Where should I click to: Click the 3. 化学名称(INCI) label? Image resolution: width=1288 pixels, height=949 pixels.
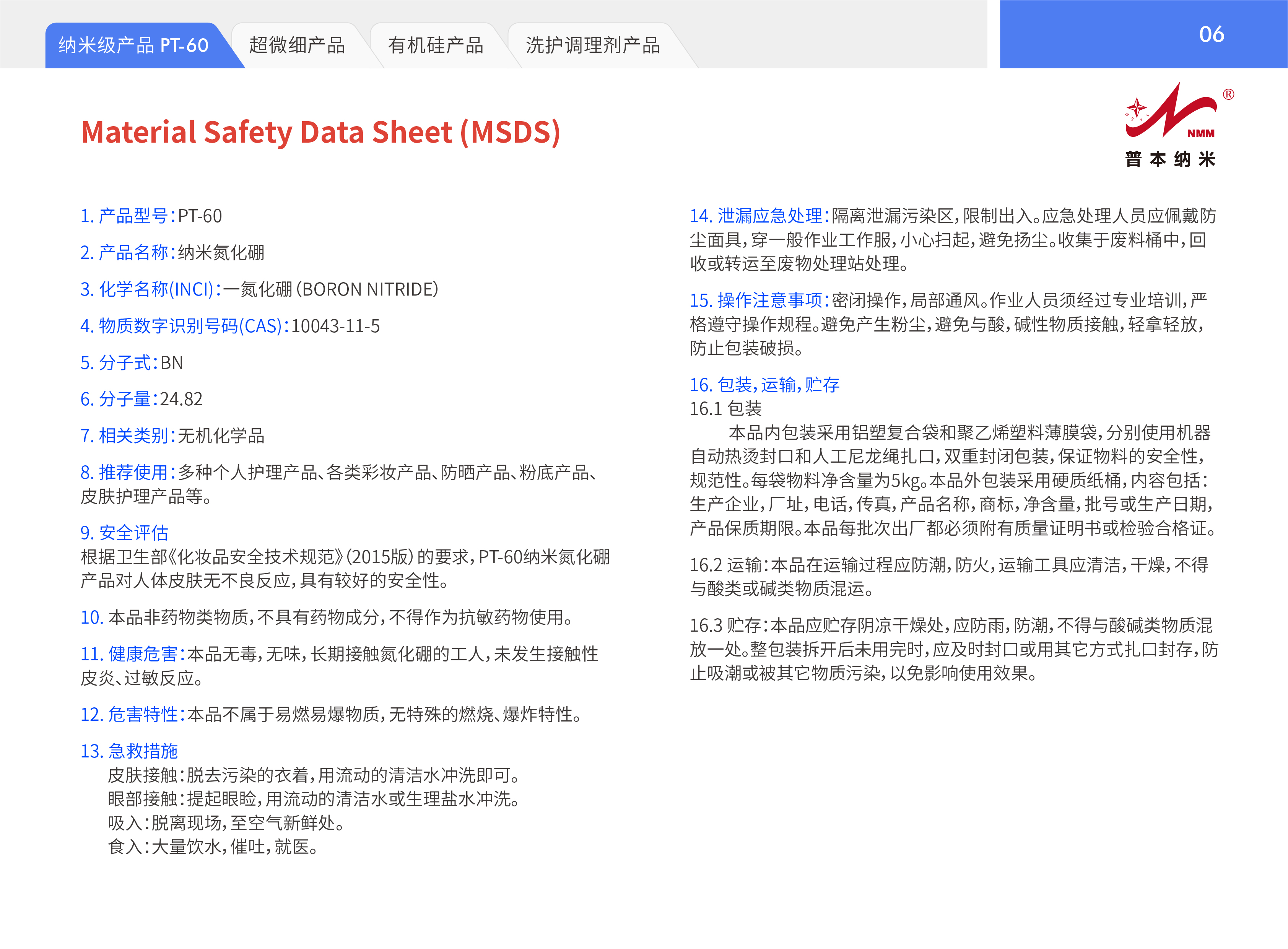pyautogui.click(x=151, y=289)
